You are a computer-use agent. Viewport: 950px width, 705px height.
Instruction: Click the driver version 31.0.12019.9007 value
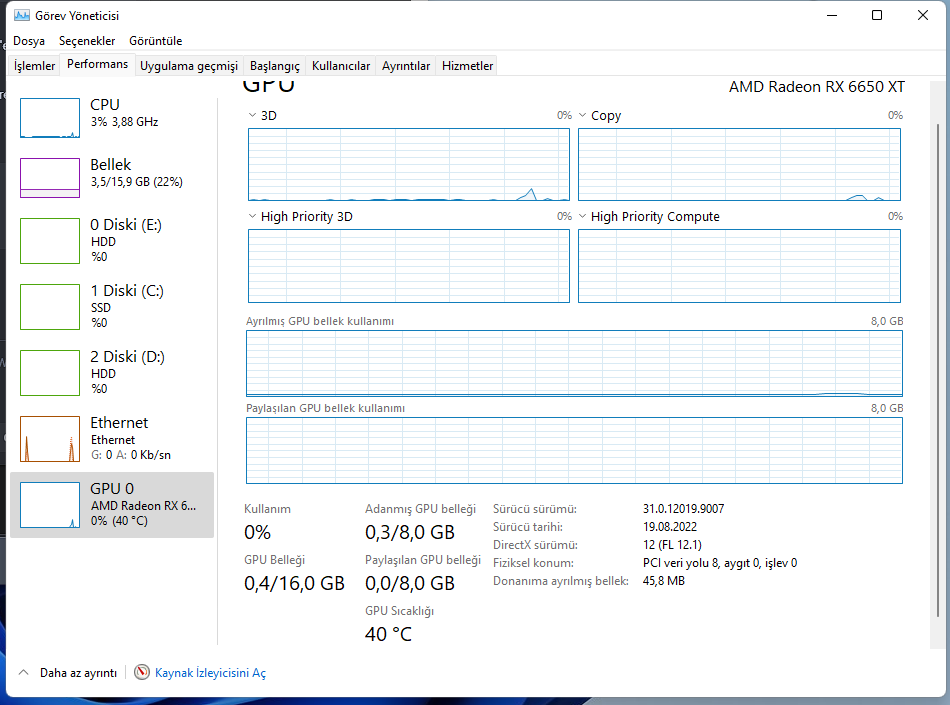[683, 509]
